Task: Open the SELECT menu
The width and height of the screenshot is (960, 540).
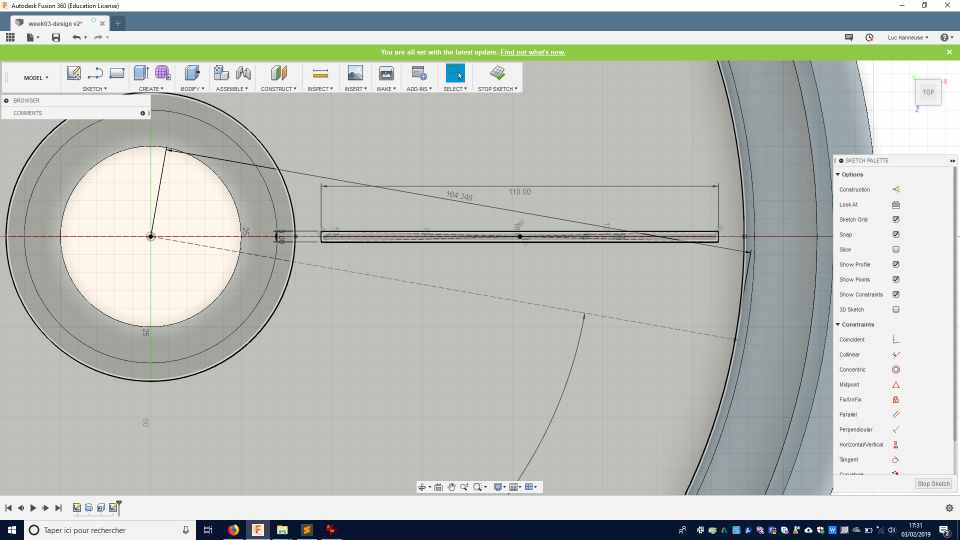Action: (455, 89)
